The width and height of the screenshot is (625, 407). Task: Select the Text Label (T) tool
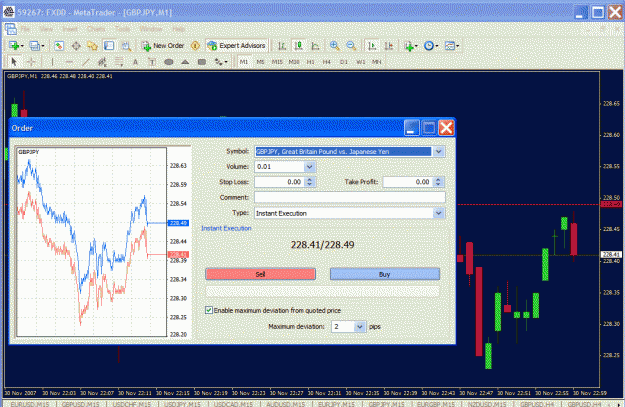point(152,62)
